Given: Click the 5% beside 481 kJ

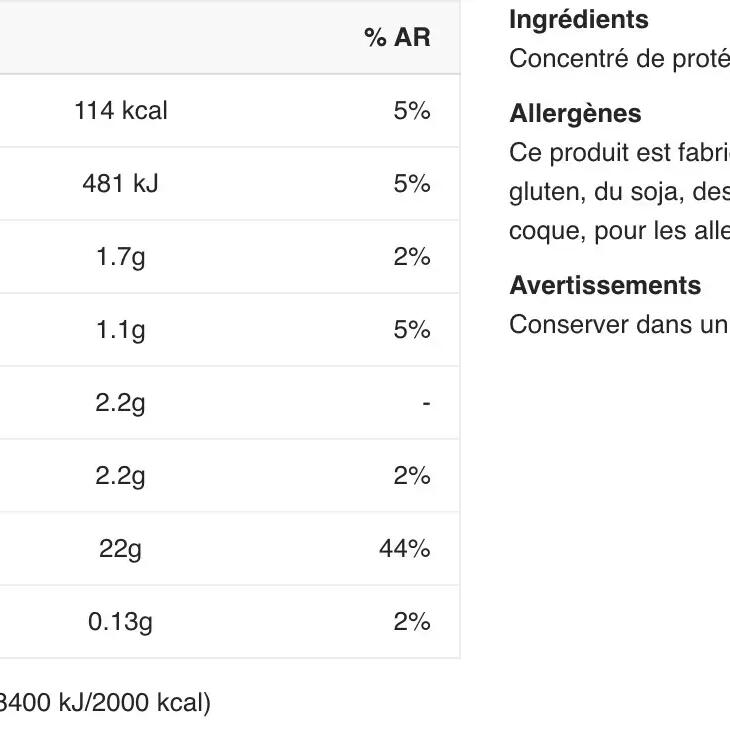Looking at the screenshot, I should pyautogui.click(x=411, y=184).
